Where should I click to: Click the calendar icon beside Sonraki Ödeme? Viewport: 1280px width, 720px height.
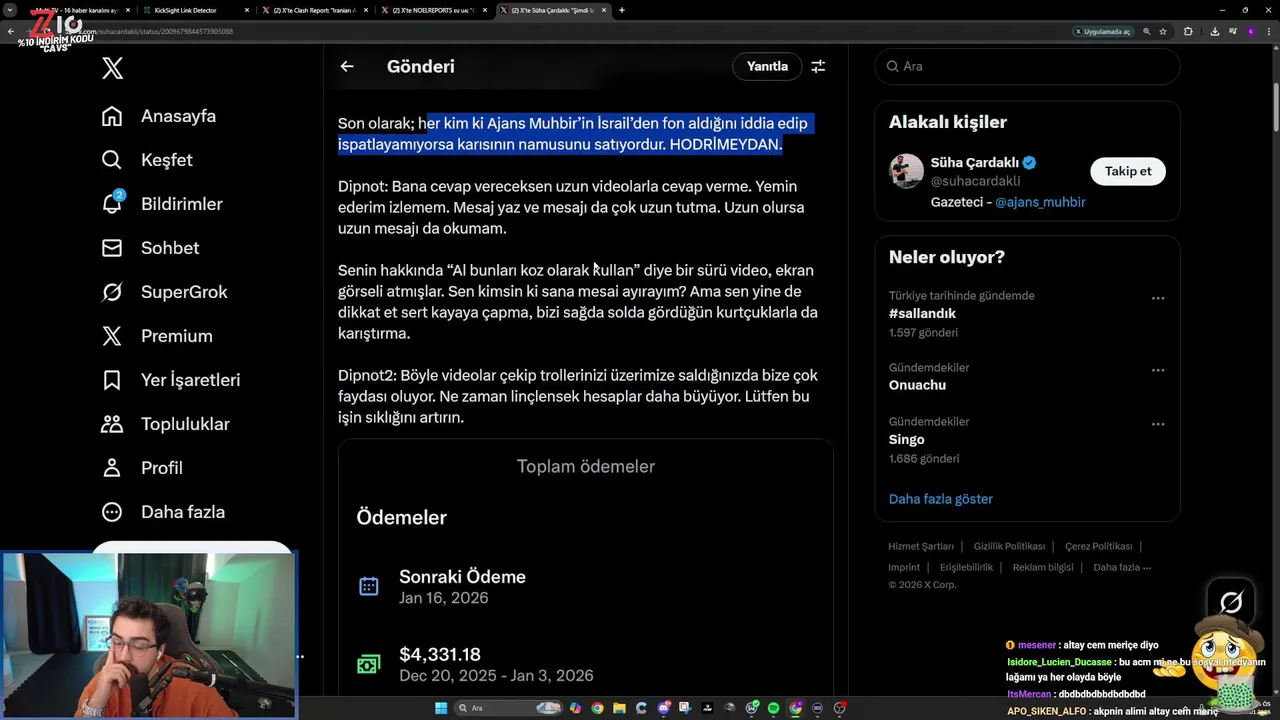(368, 587)
